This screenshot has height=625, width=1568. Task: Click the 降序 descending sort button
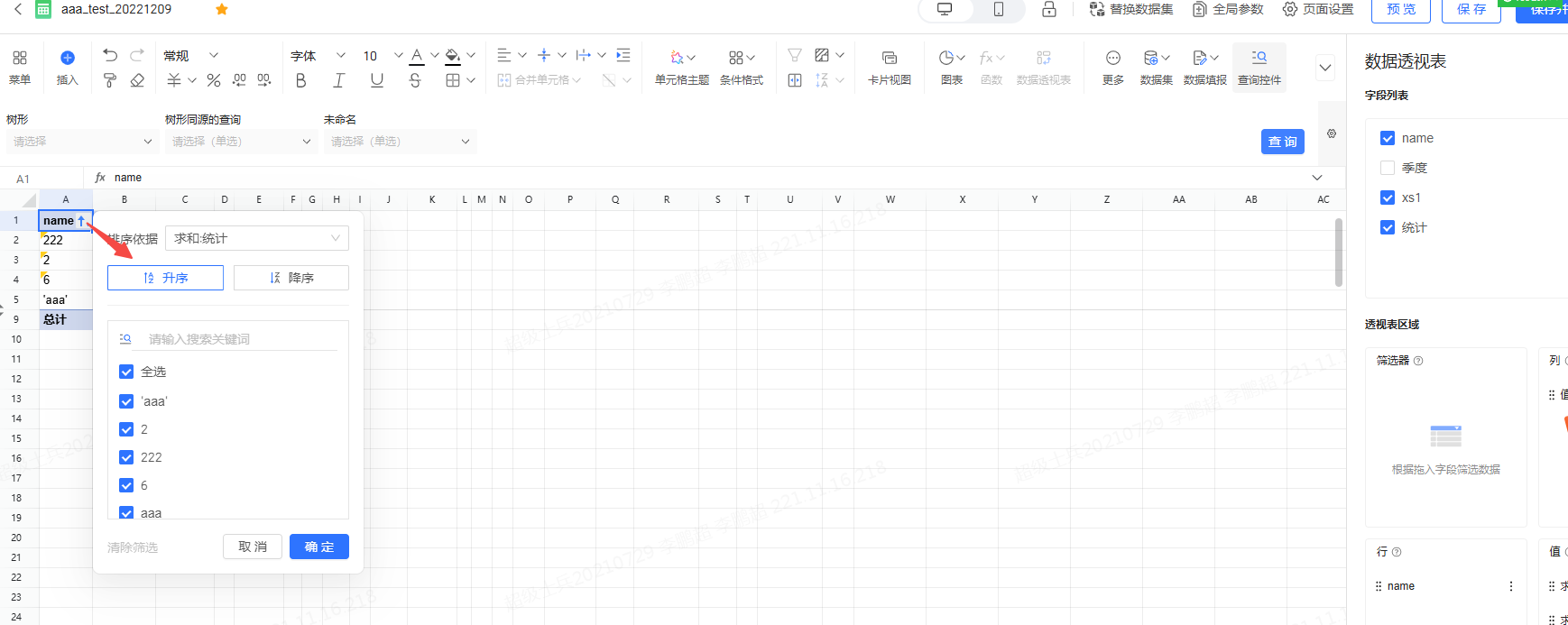coord(291,278)
